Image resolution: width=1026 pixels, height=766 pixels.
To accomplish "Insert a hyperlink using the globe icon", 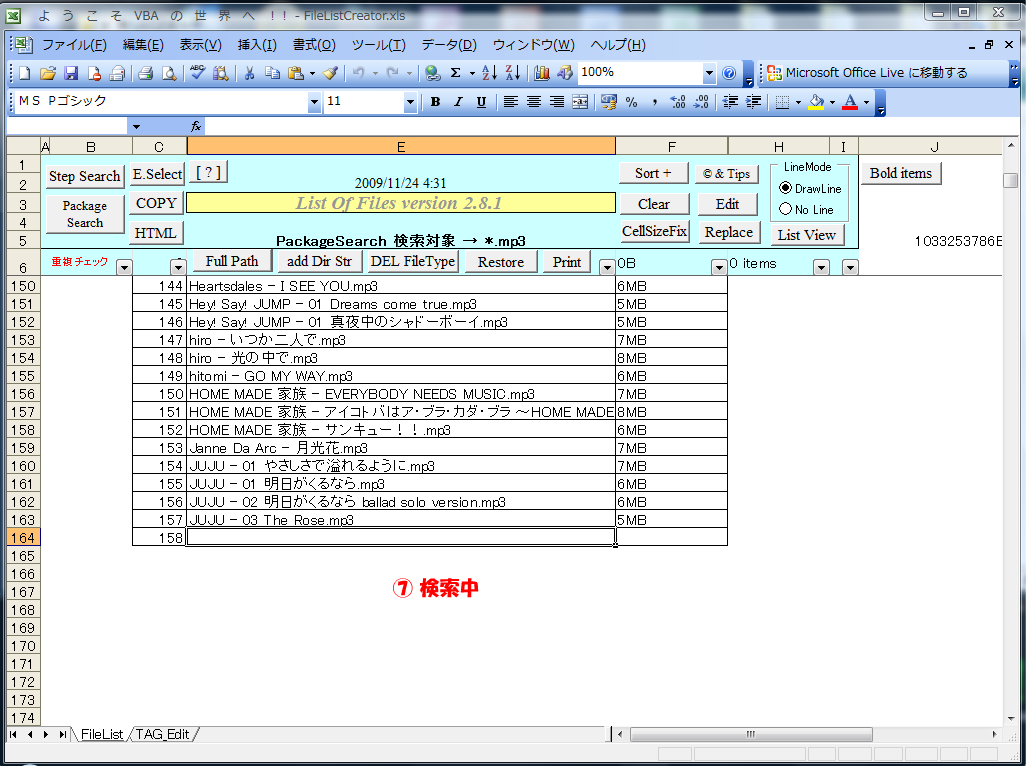I will pos(432,73).
